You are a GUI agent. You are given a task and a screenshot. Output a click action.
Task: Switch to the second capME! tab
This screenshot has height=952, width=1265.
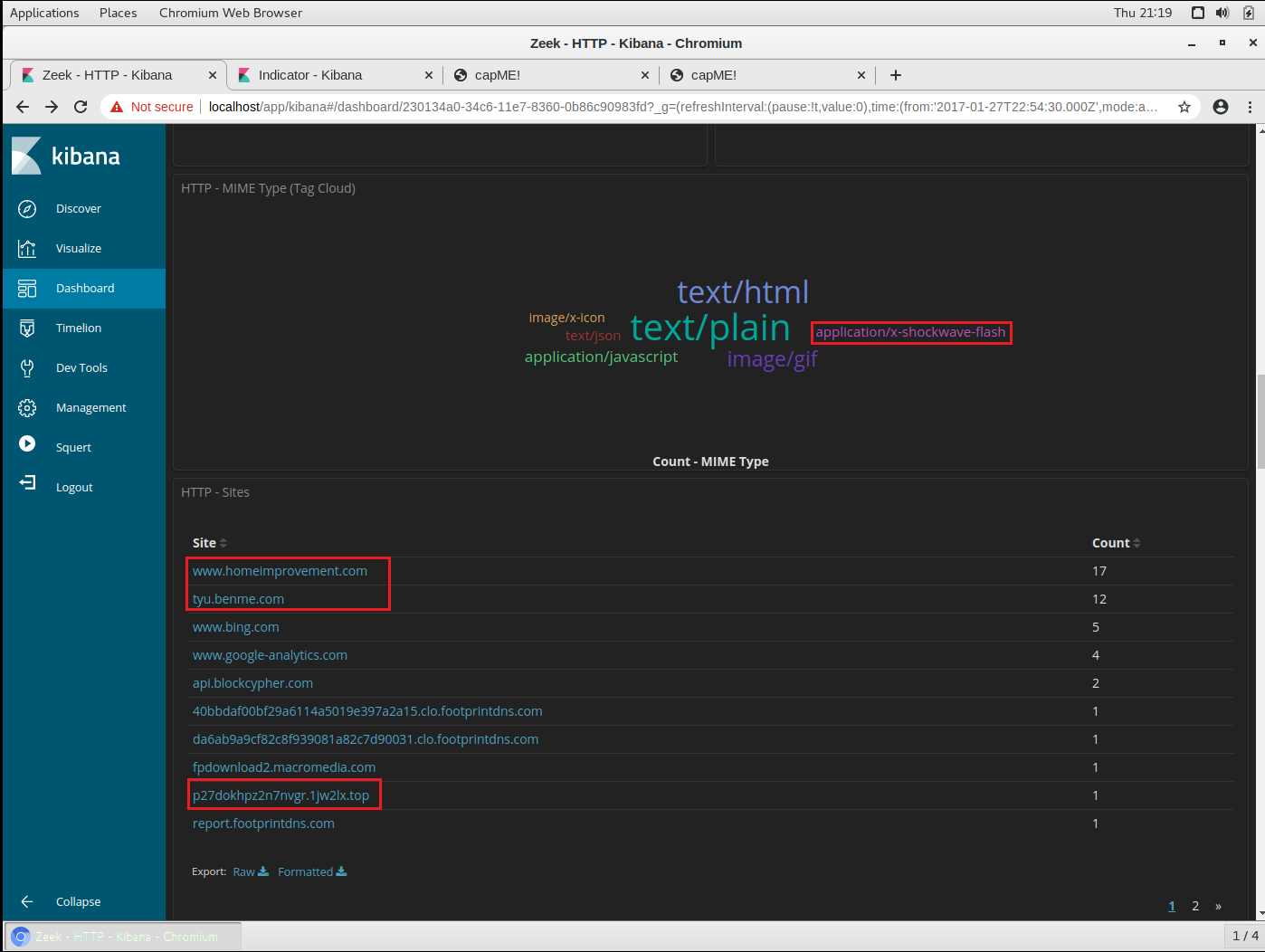click(x=714, y=75)
